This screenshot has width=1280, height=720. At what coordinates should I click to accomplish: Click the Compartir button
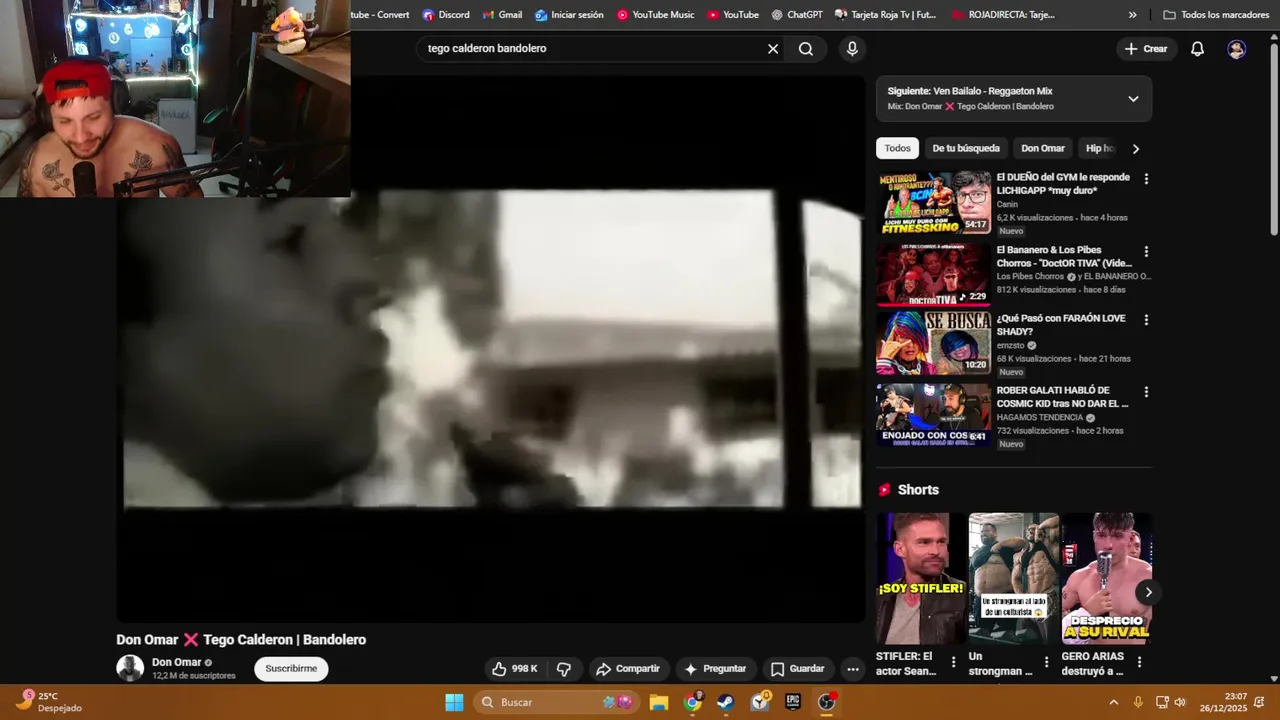tap(627, 669)
